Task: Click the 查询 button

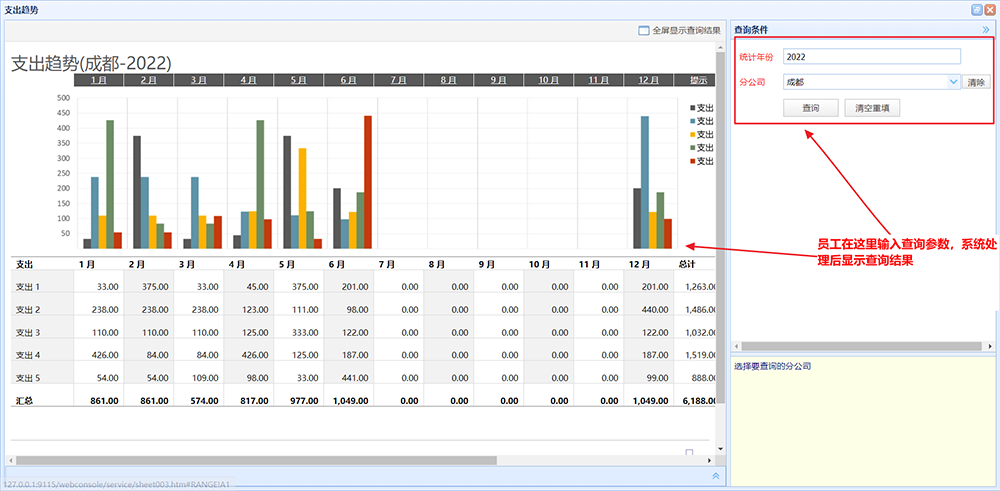Action: [811, 108]
